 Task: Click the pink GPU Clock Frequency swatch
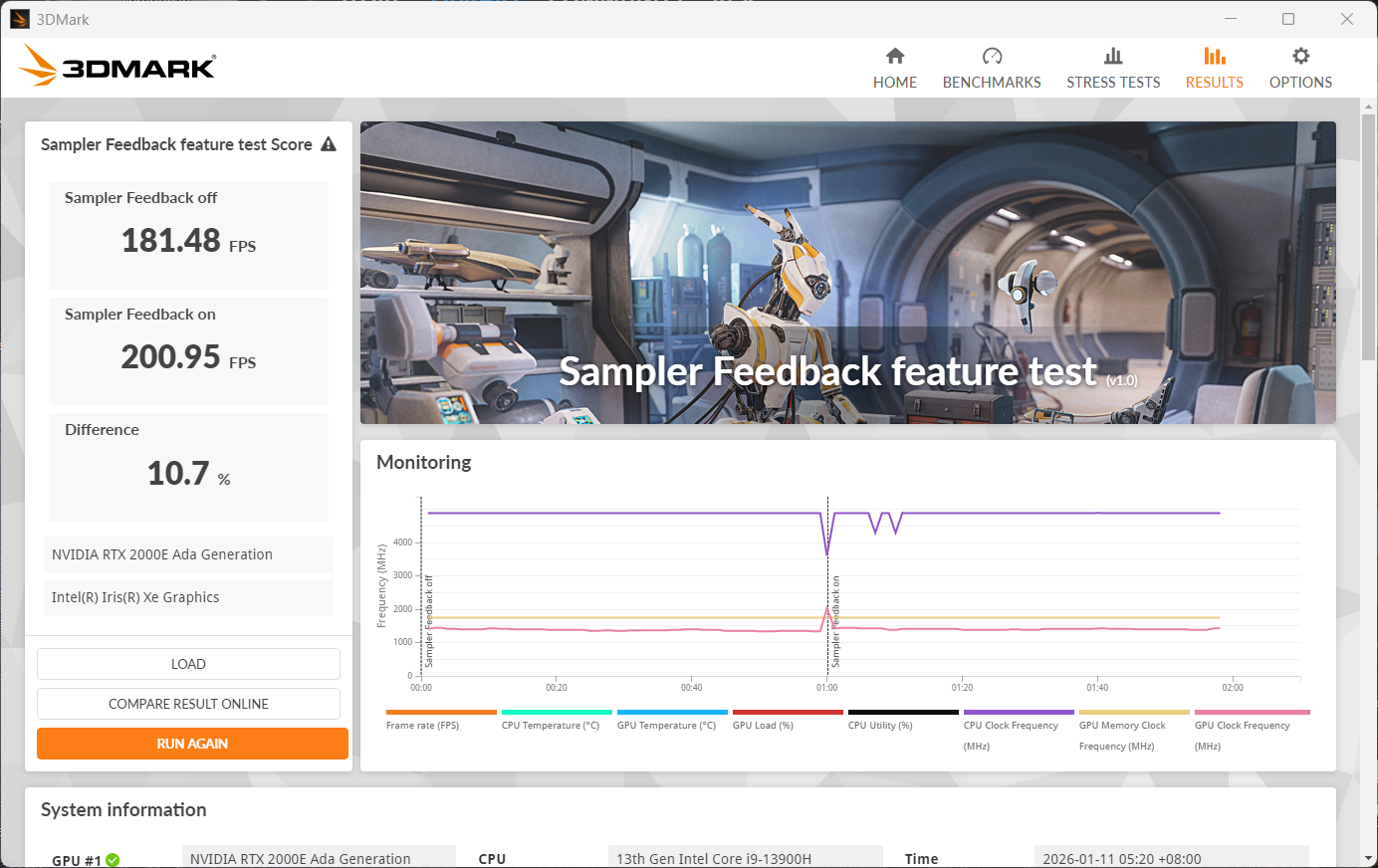(x=1252, y=712)
